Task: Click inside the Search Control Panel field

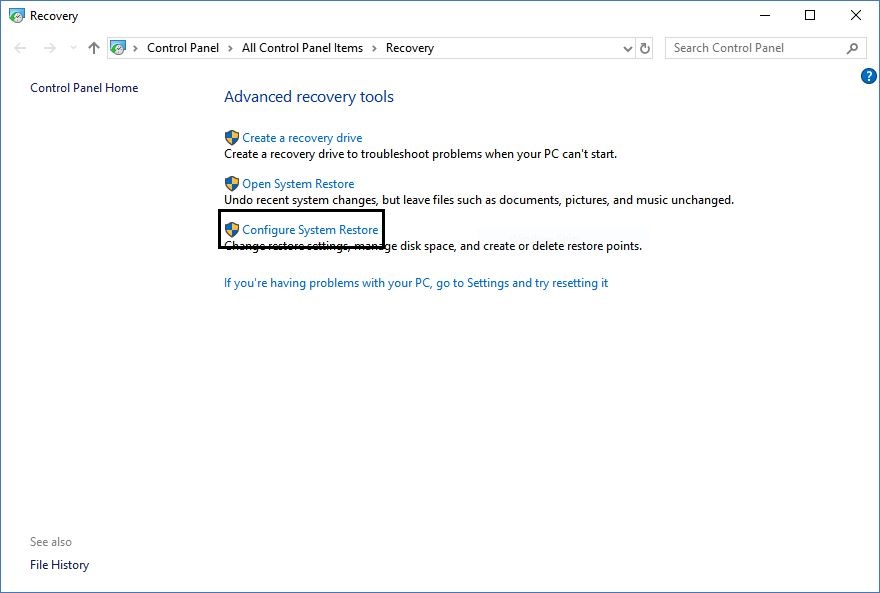Action: 760,47
